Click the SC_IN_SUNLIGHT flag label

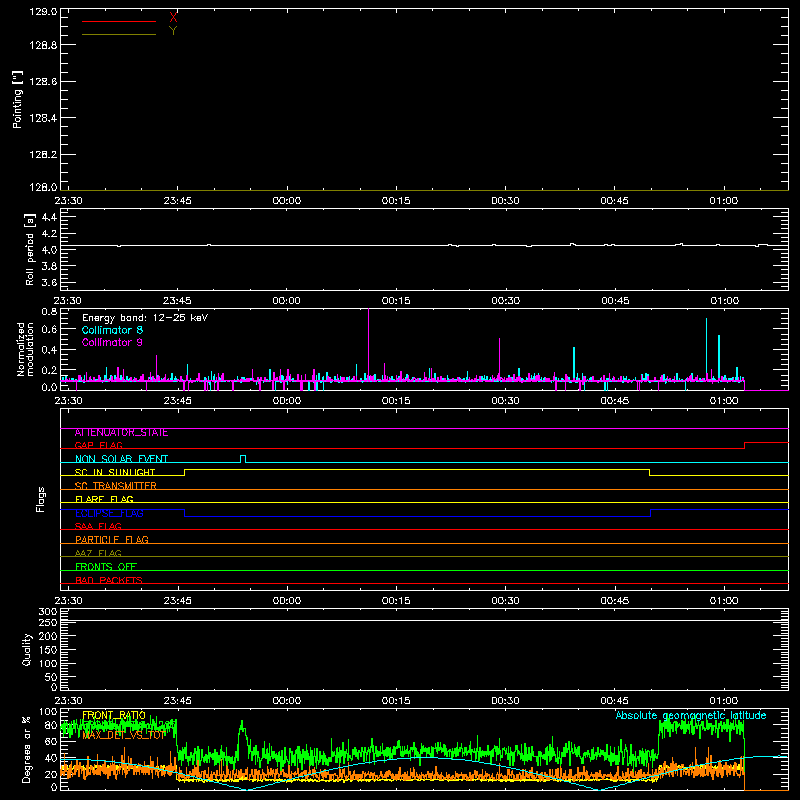coord(115,472)
